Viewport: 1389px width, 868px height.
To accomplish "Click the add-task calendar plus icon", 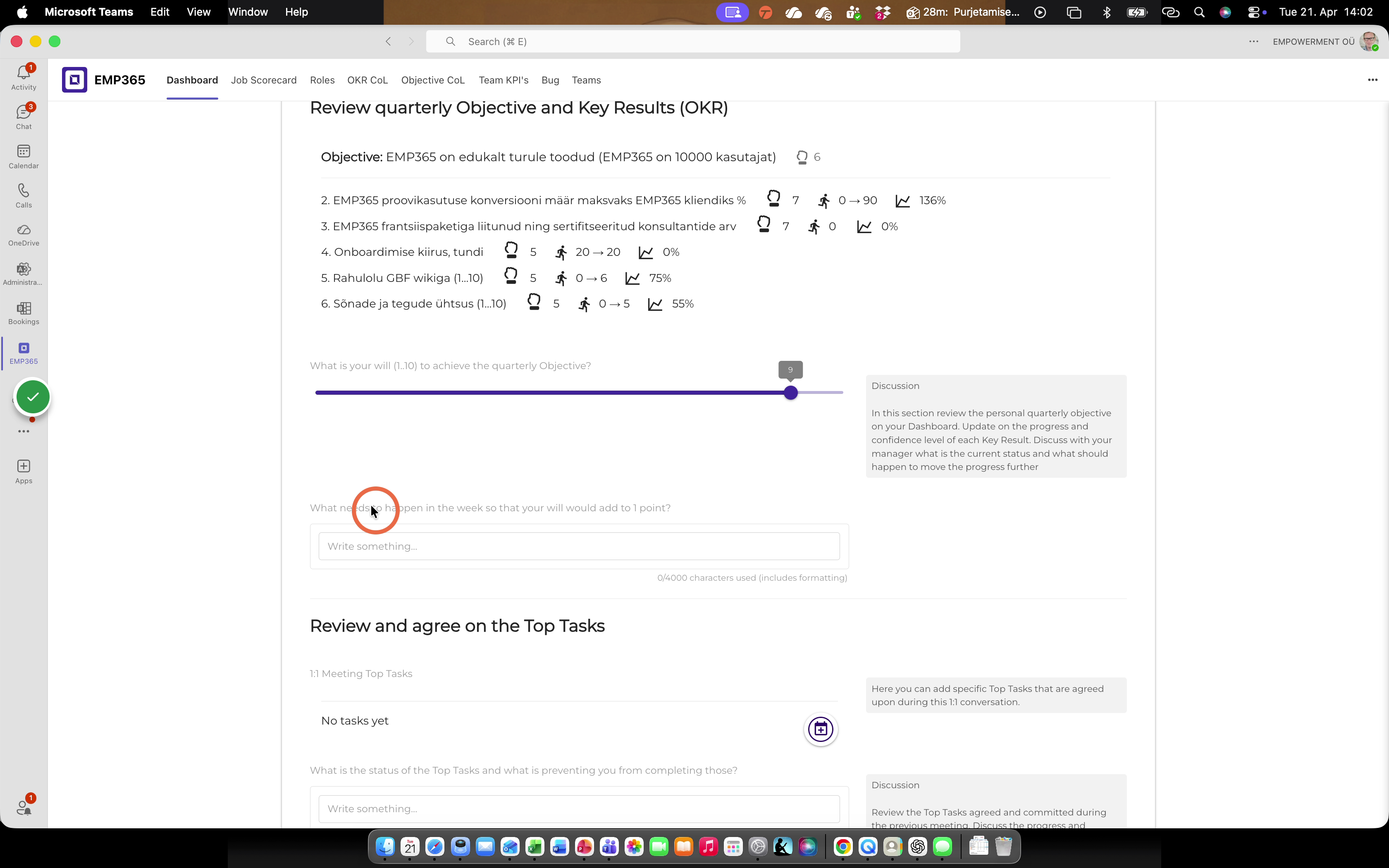I will click(x=820, y=729).
